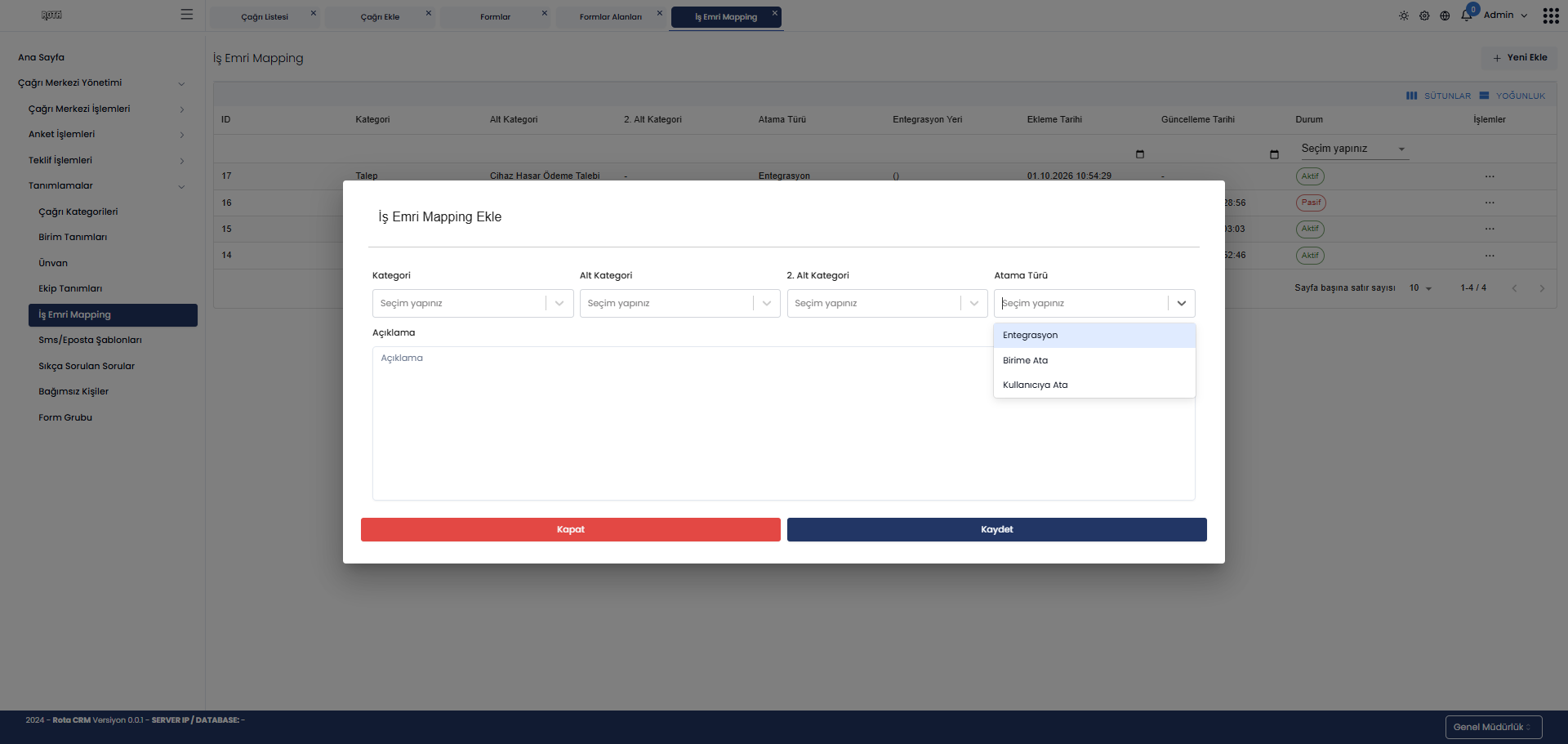Click Kaydet button
The image size is (1568, 744).
(997, 529)
